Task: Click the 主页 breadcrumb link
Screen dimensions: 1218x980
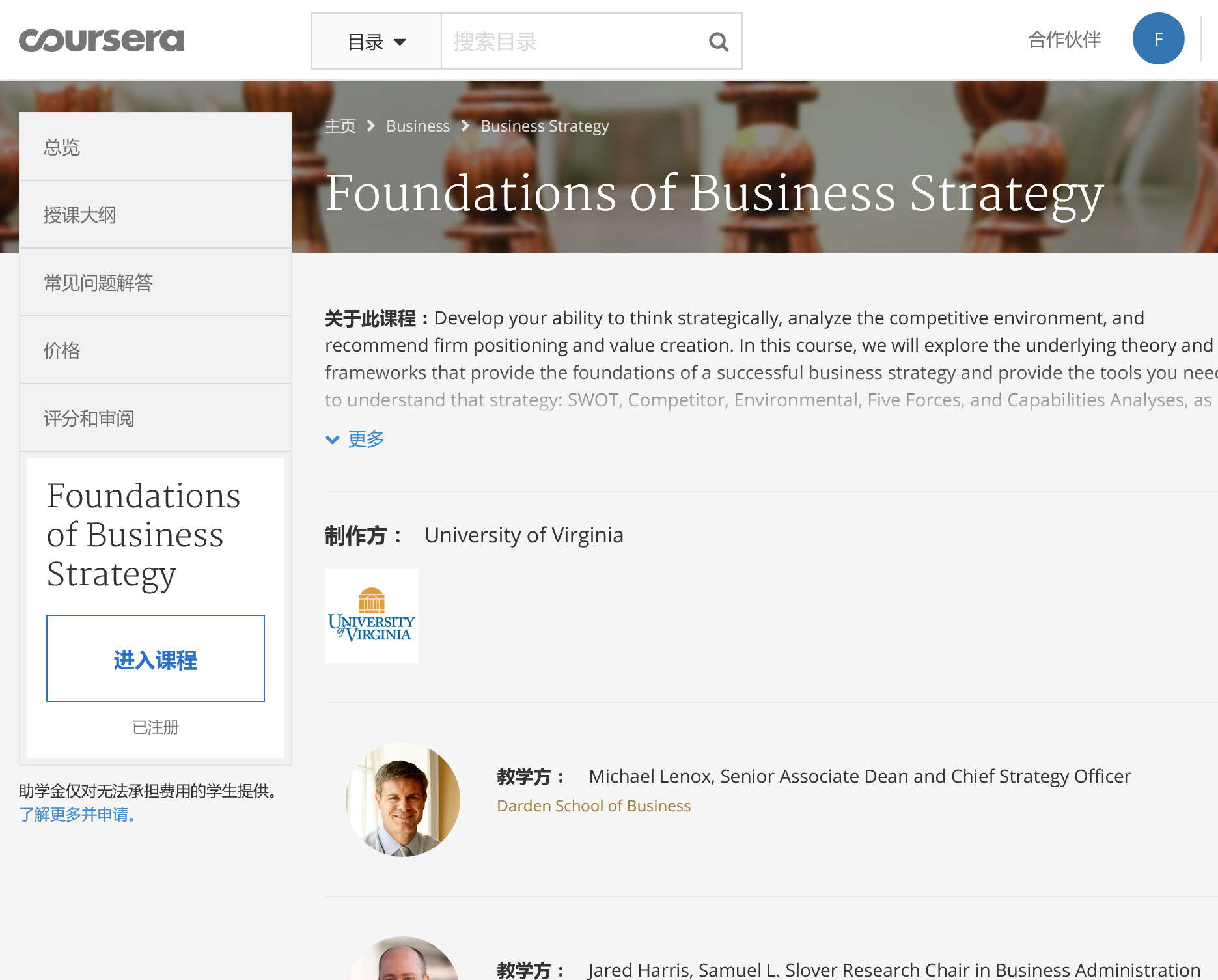Action: pyautogui.click(x=340, y=126)
